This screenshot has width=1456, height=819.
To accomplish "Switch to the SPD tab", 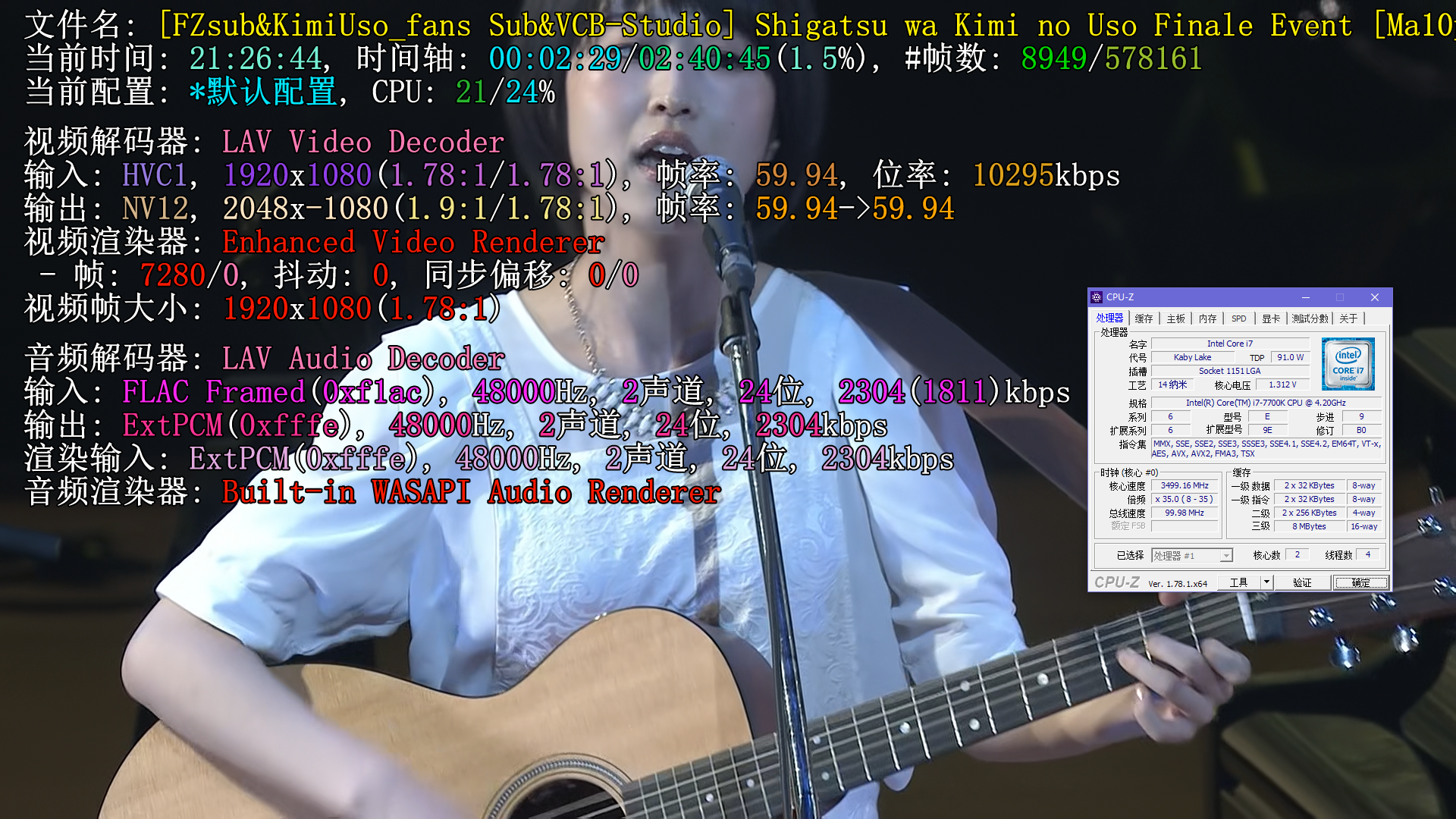I will coord(1238,318).
